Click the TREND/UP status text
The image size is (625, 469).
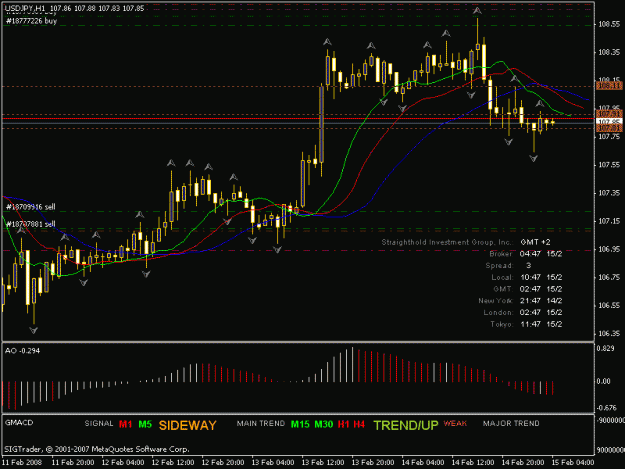[406, 425]
